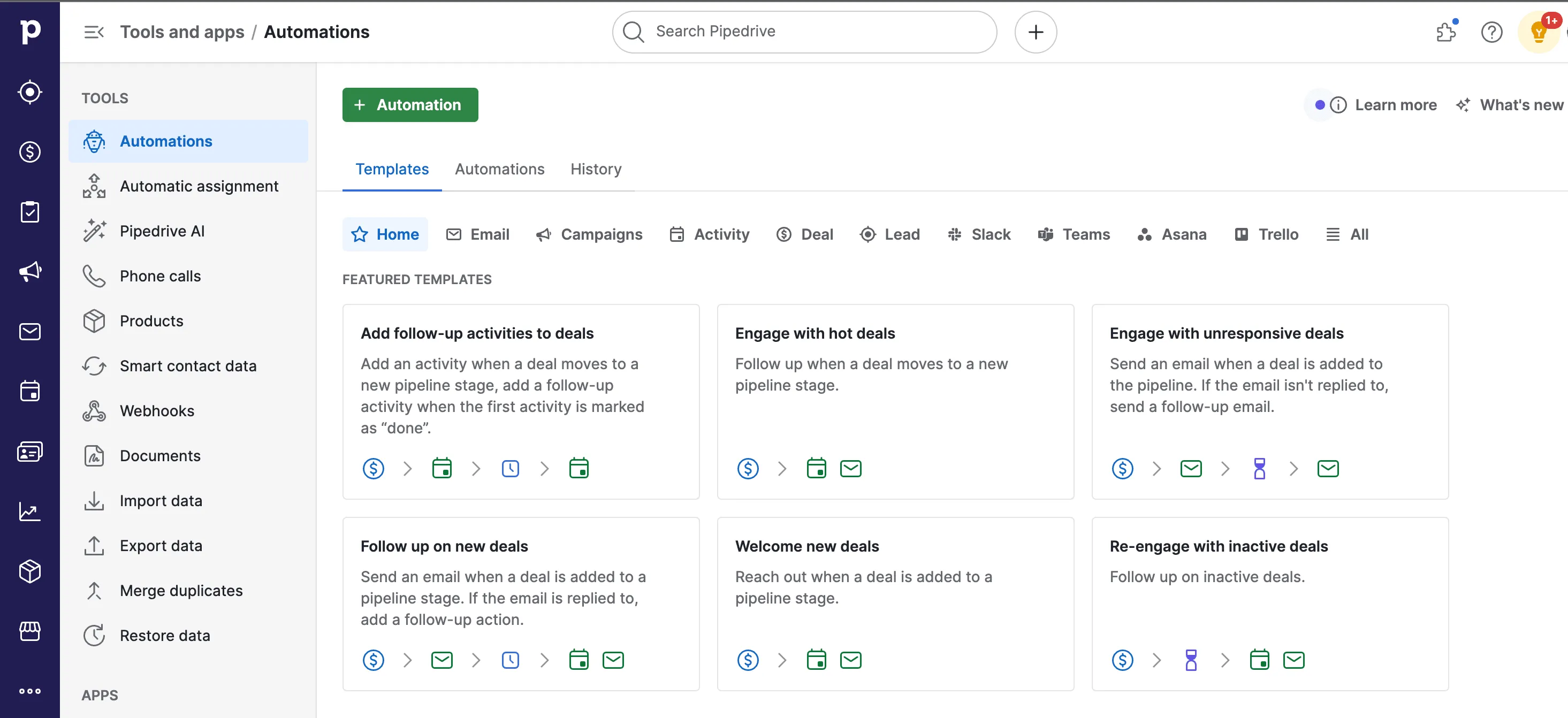Click the green Automation button
The width and height of the screenshot is (1568, 718).
coord(409,105)
